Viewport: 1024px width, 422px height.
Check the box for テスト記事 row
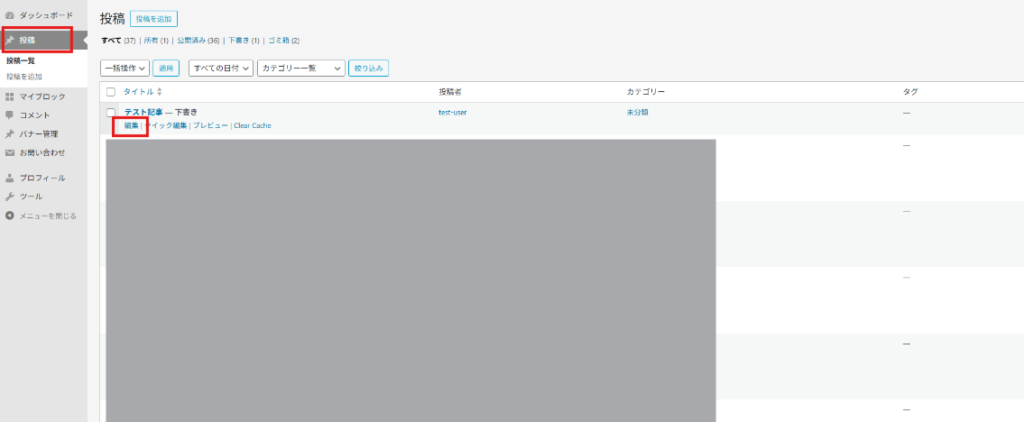(111, 113)
